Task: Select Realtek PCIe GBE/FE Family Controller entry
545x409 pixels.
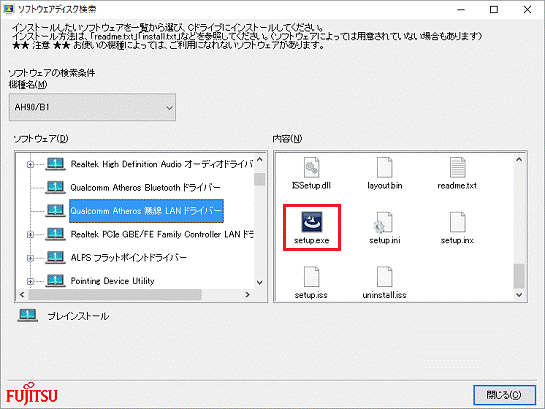Action: (162, 235)
